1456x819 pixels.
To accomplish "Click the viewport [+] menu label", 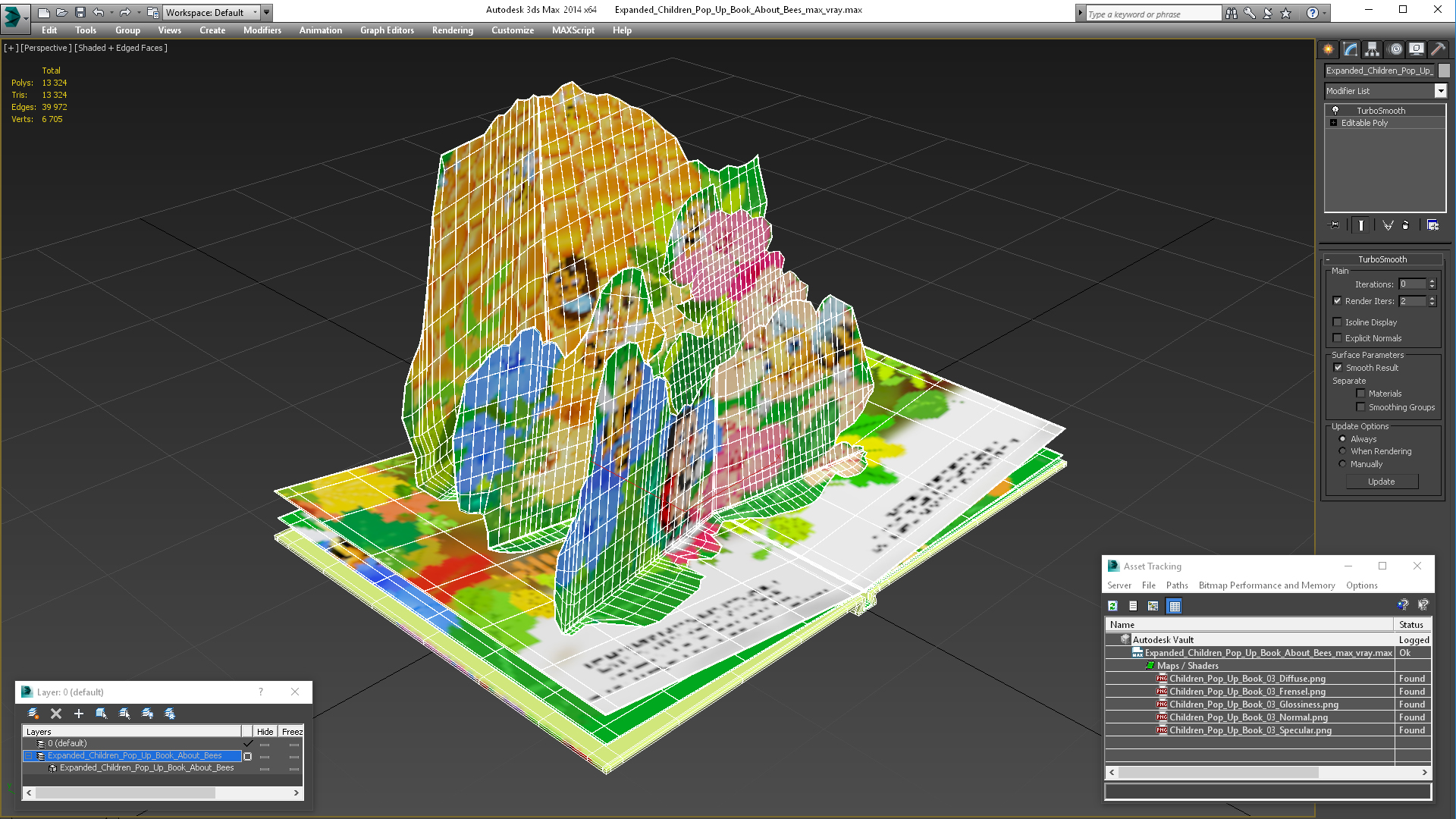I will click(x=11, y=48).
